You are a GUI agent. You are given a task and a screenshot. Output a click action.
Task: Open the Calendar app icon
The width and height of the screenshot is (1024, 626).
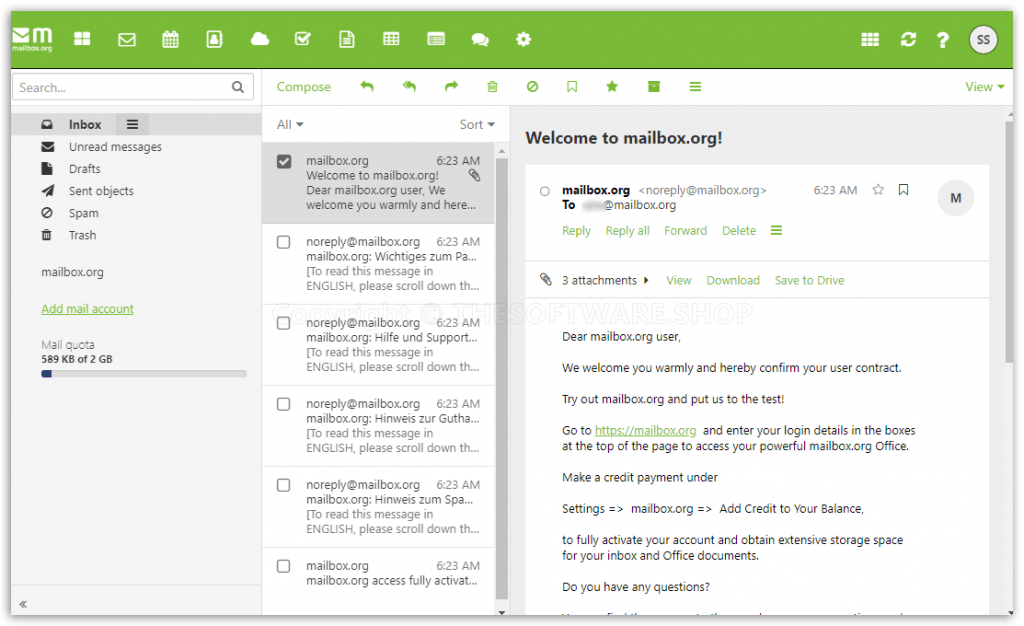point(170,39)
